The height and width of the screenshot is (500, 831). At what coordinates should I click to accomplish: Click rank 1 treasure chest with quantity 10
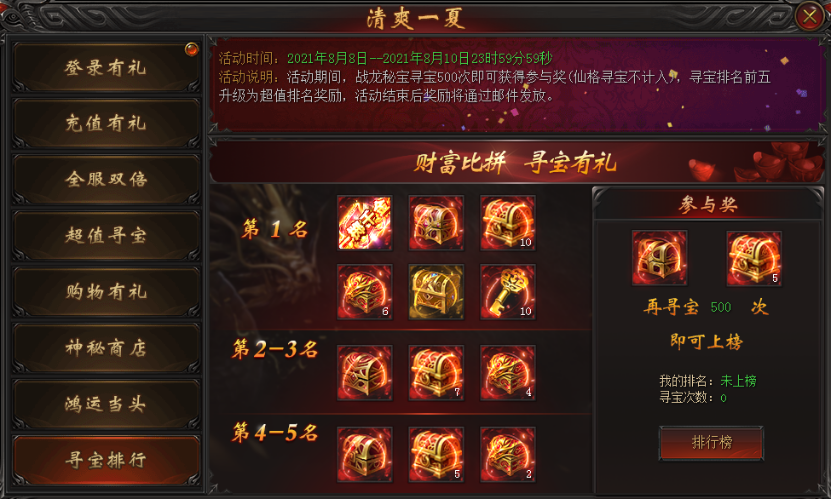[507, 223]
